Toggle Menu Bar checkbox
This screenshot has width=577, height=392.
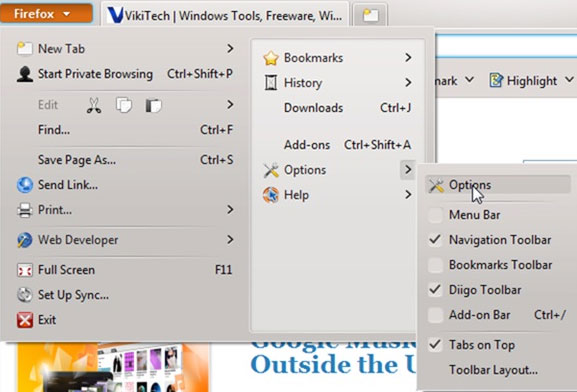click(x=435, y=215)
